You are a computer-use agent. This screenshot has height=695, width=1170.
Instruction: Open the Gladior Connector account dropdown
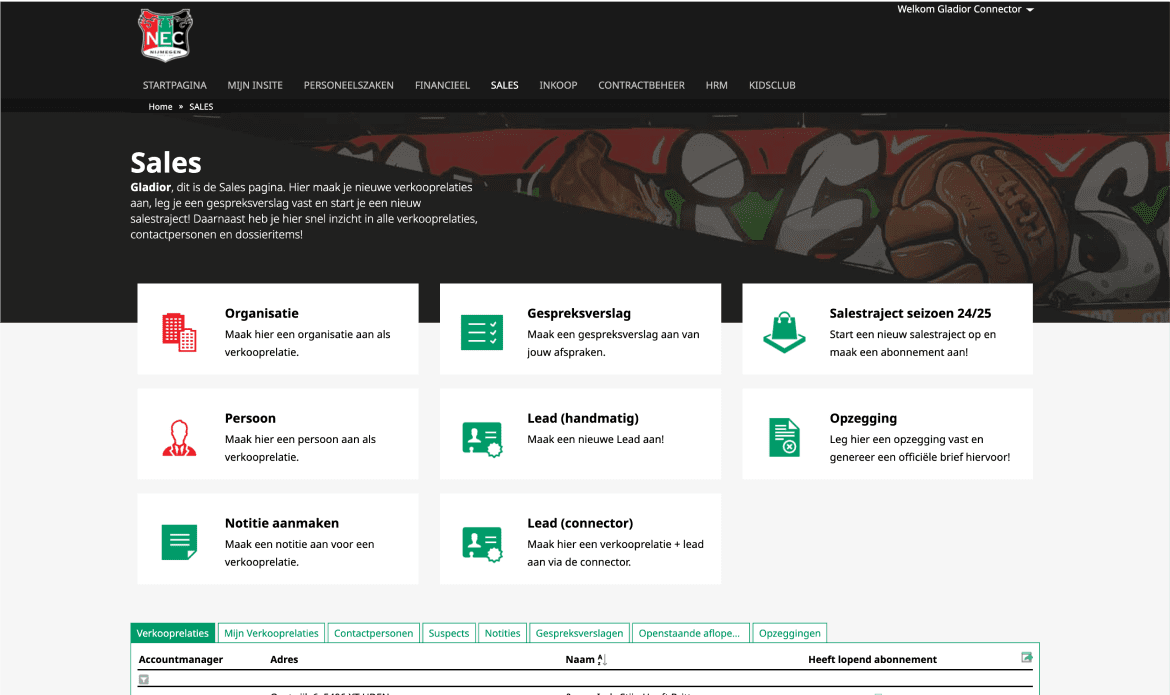click(x=964, y=9)
